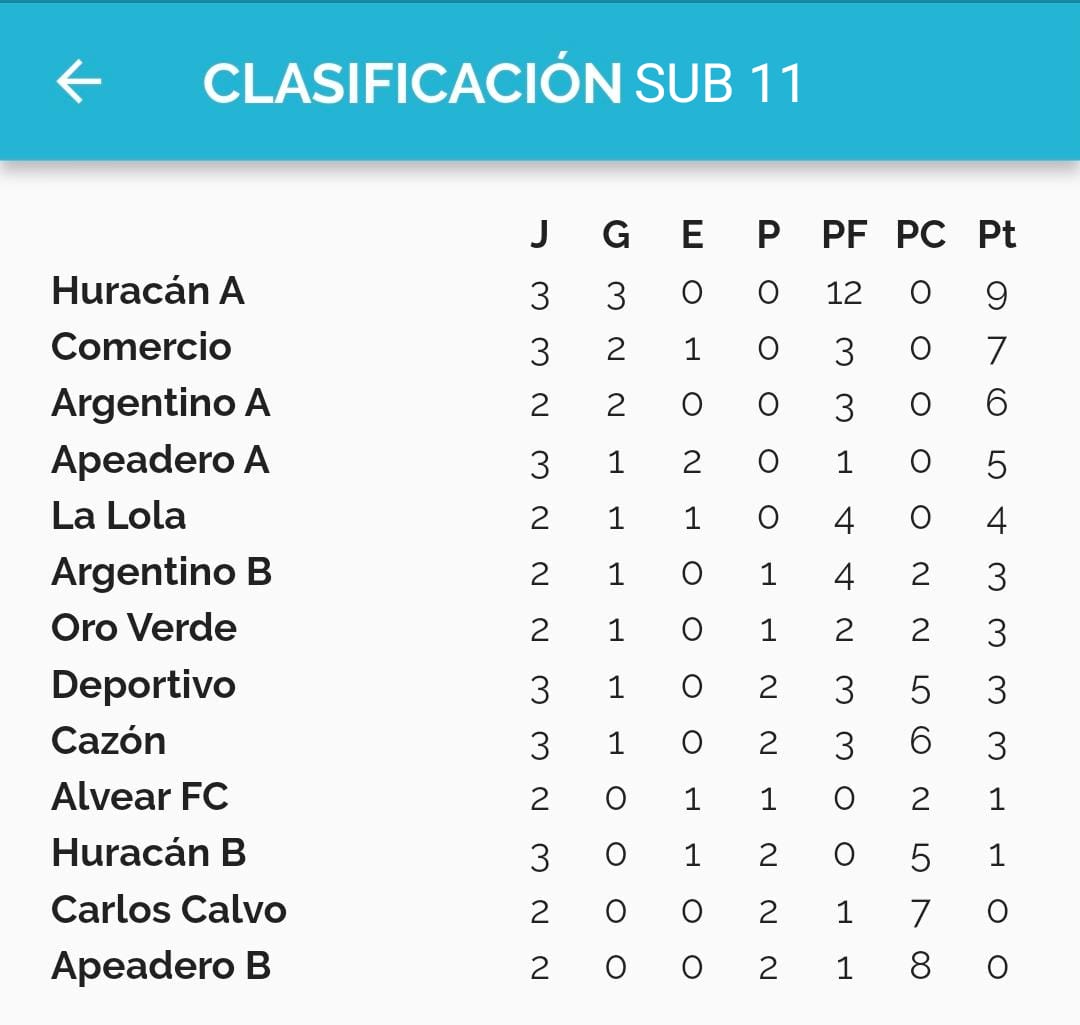Image resolution: width=1080 pixels, height=1025 pixels.
Task: Click the PF column header
Action: pos(844,235)
